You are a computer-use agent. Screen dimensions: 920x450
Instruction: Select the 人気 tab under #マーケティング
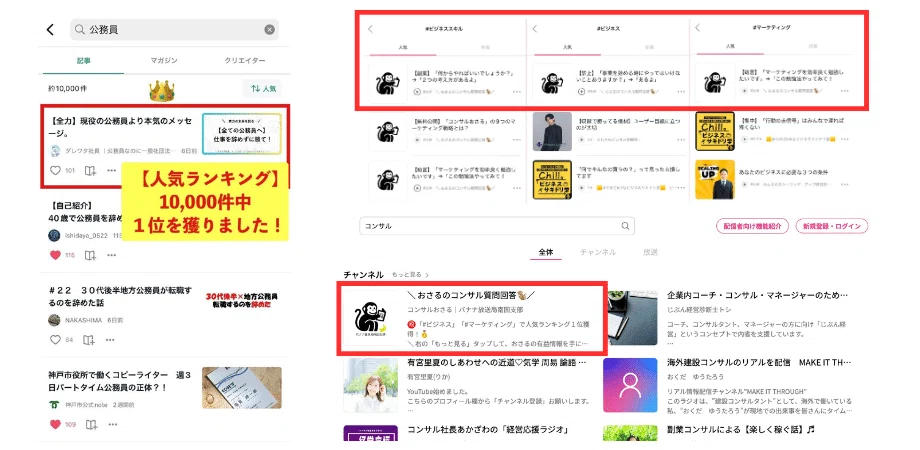730,46
